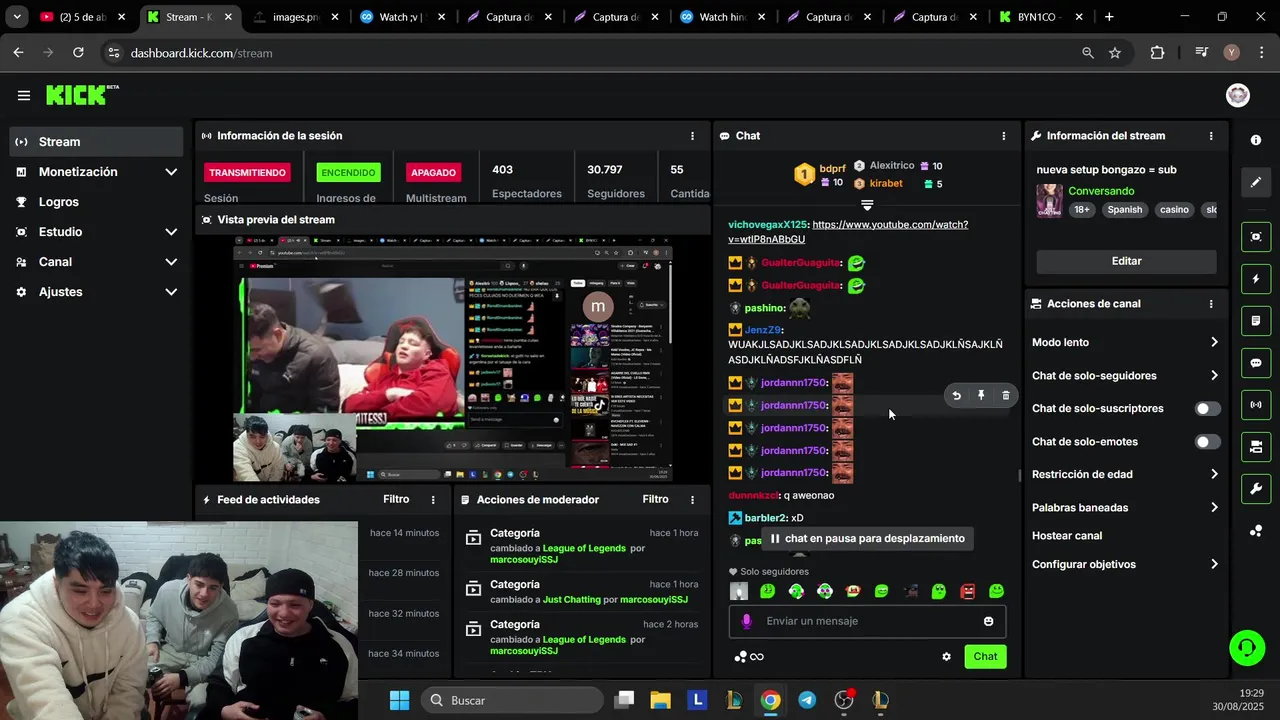
Task: Collapse the chat leaderboard arrow under bdprf
Action: coord(867,205)
